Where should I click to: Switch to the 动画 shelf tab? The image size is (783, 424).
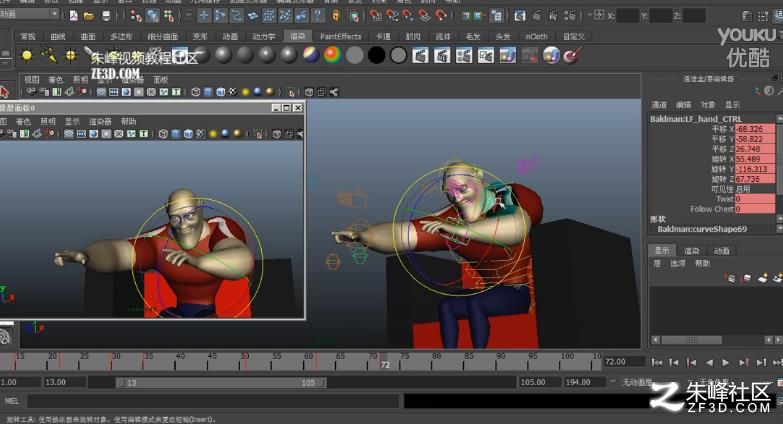pos(230,36)
